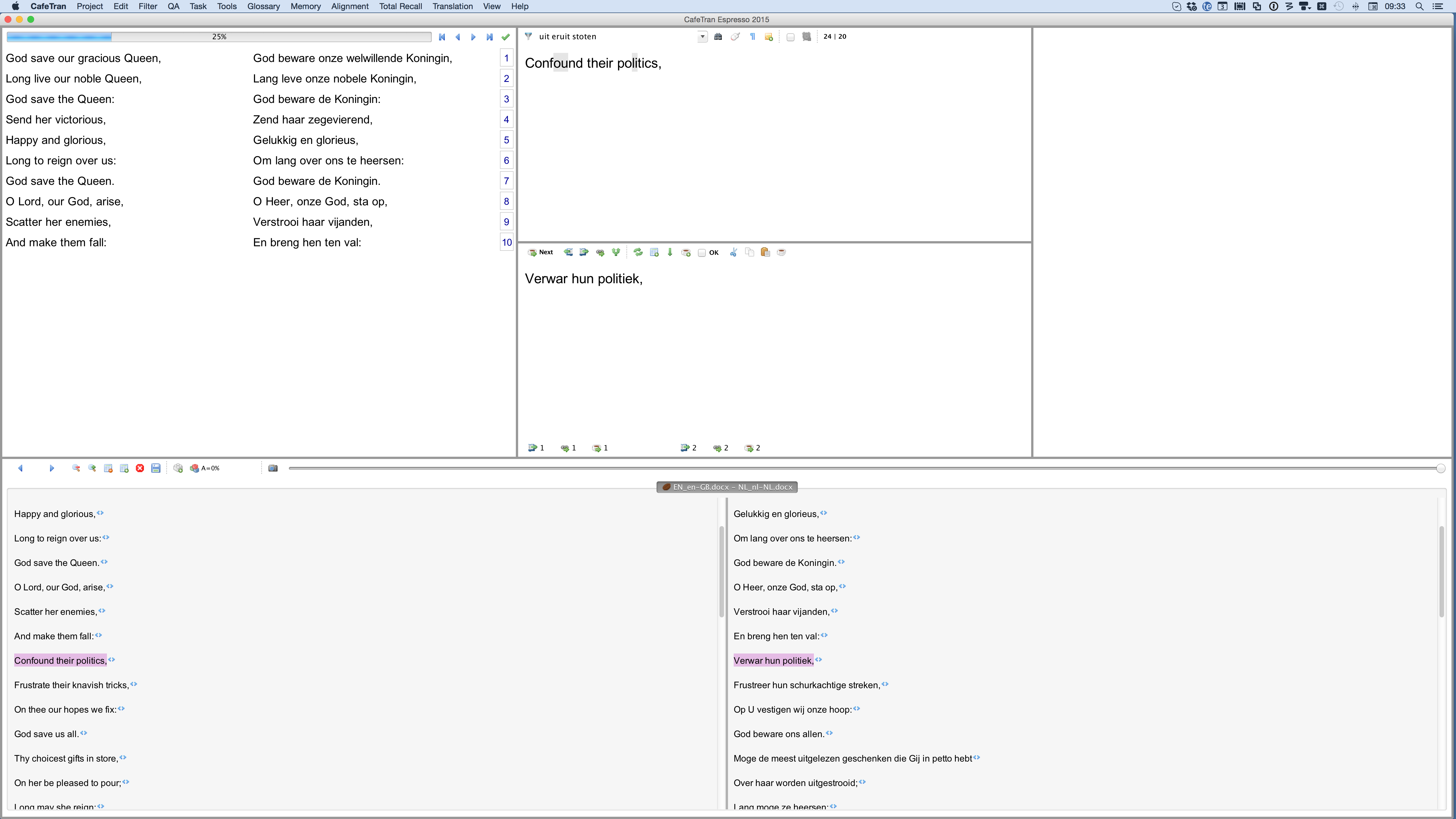
Task: Click the green down arrow icon
Action: [670, 253]
